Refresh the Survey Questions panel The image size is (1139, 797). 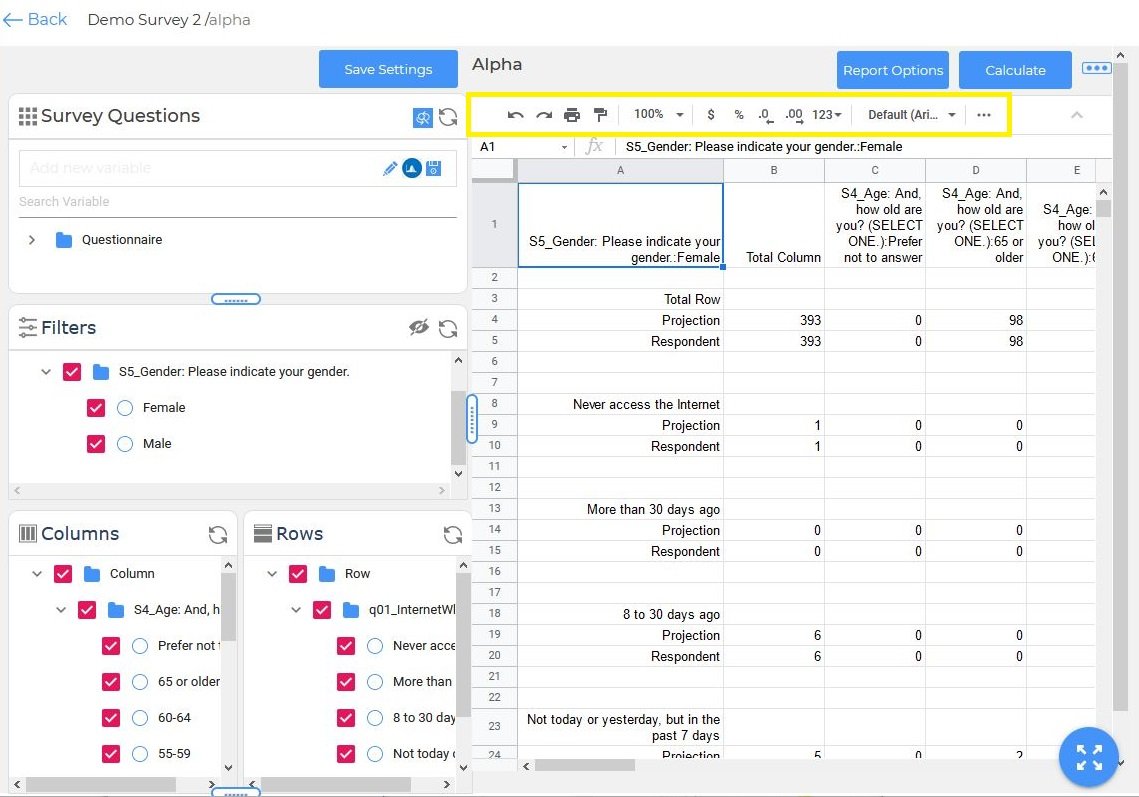(x=448, y=117)
